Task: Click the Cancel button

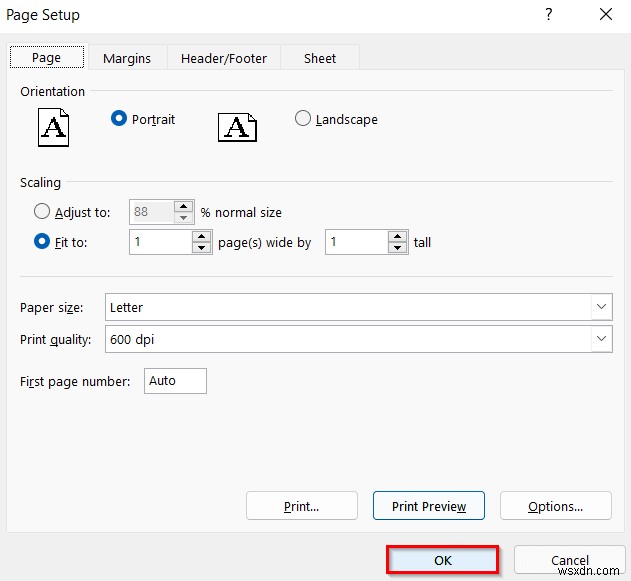Action: 569,560
